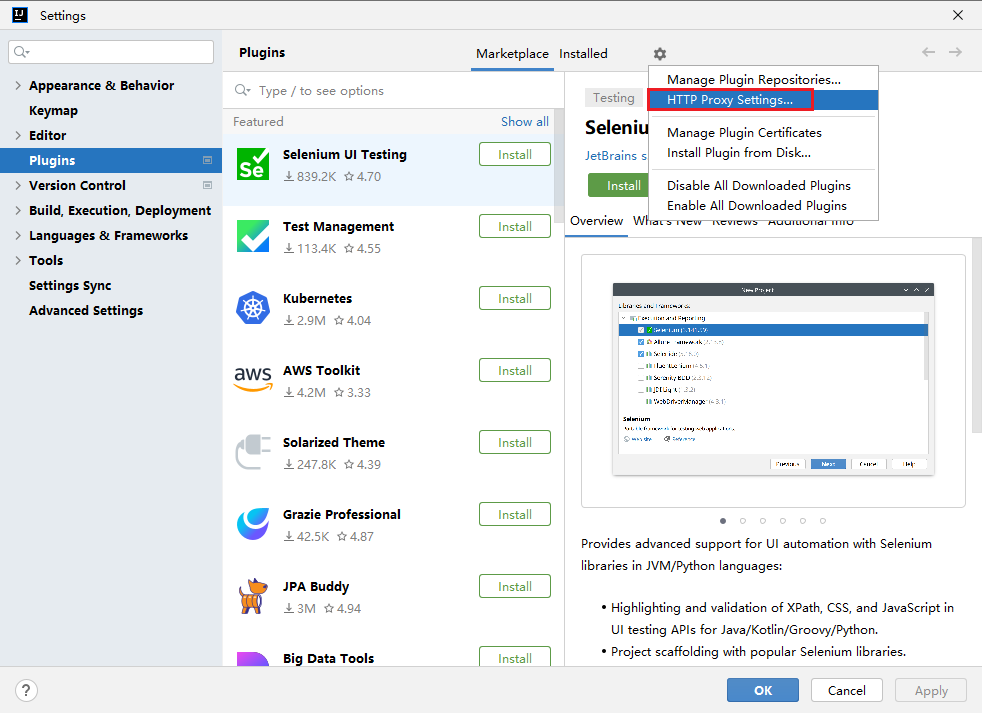Click the Version Control row marker icon
The width and height of the screenshot is (982, 713).
(207, 185)
